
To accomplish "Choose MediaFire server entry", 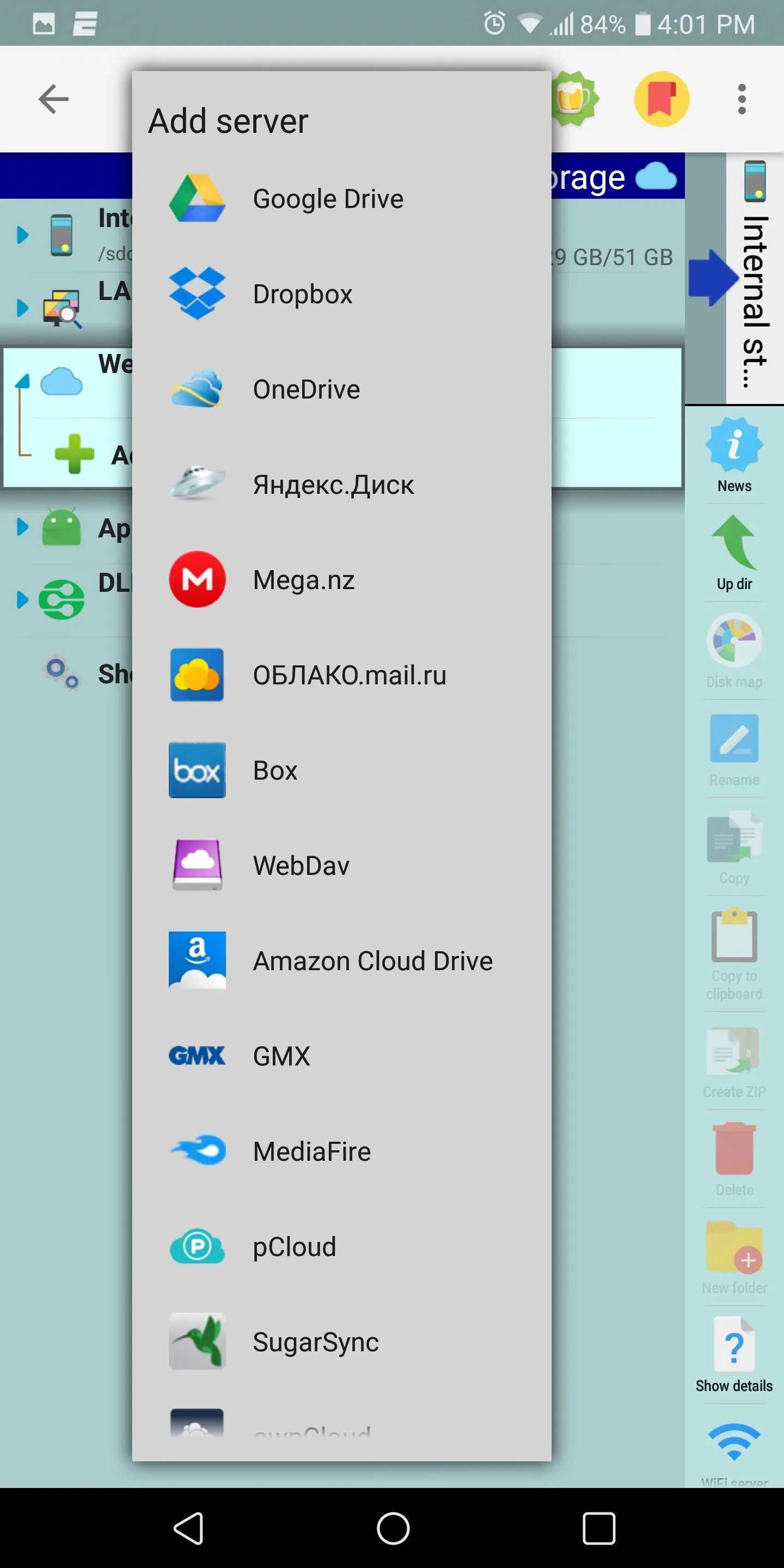I will click(x=341, y=1151).
